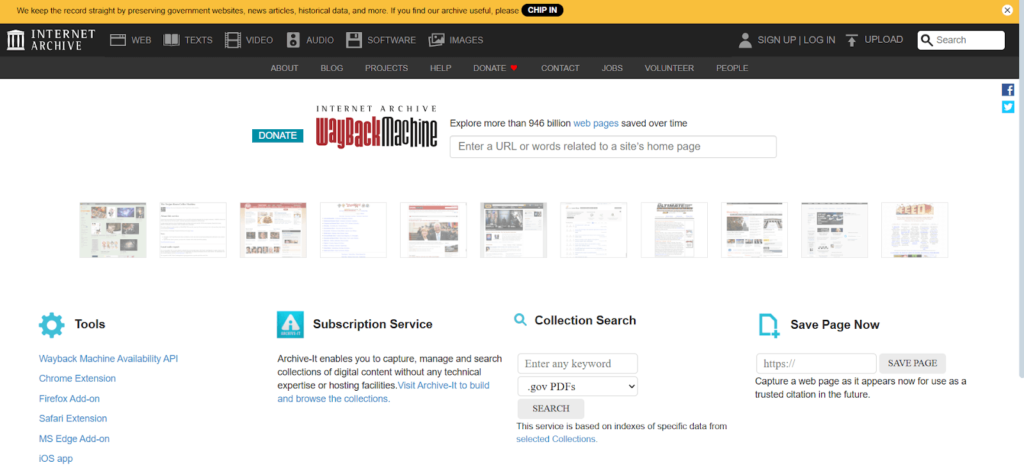
Task: Click the SAVE PAGE button
Action: pos(912,363)
